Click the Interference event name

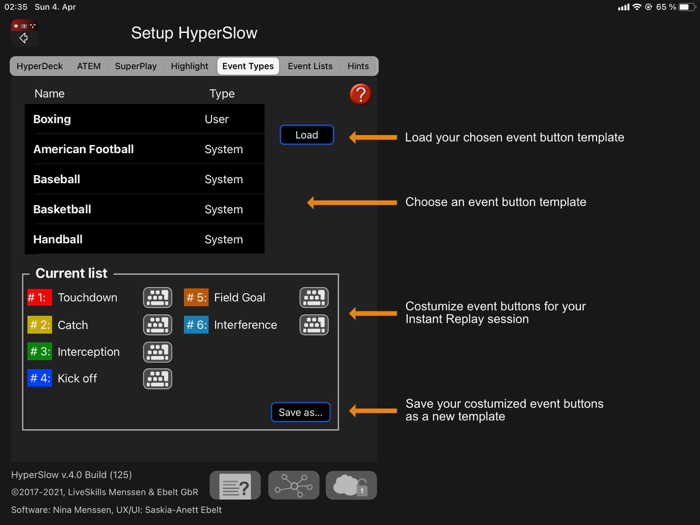coord(246,325)
